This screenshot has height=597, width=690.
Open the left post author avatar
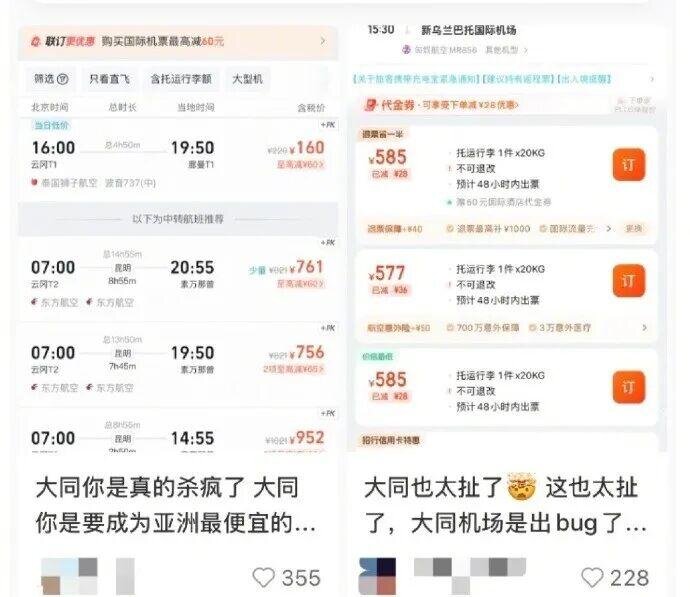pos(69,576)
